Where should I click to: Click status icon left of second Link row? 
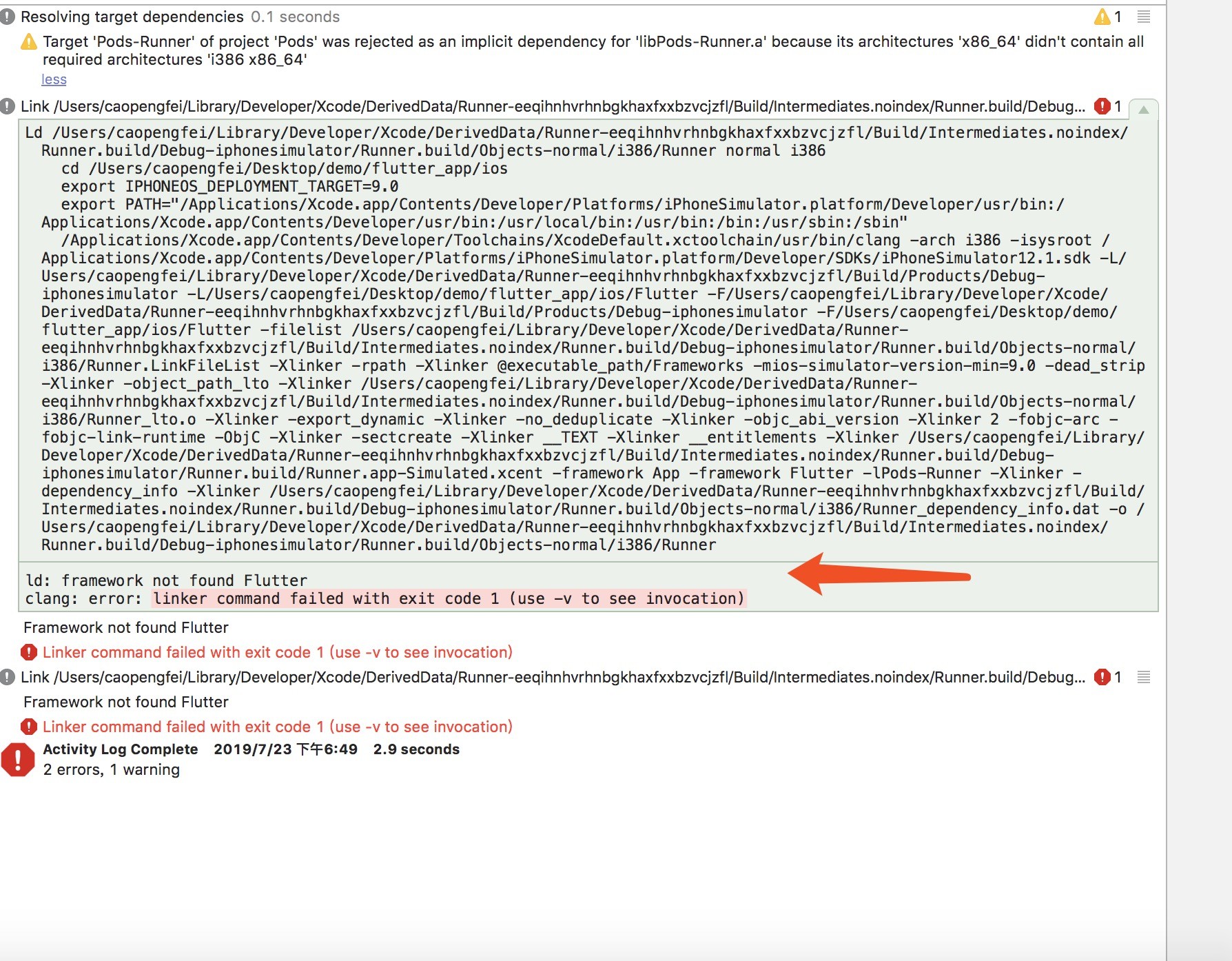[8, 677]
